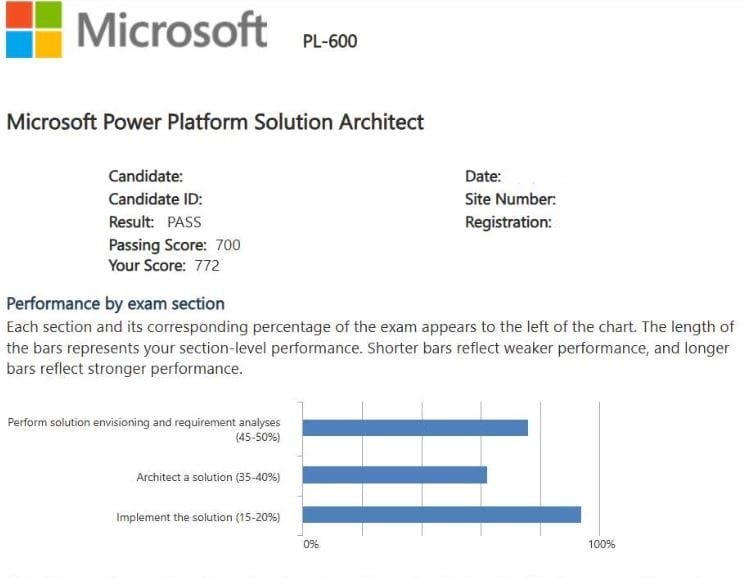Image resolution: width=745 pixels, height=578 pixels.
Task: Select the PL-600 exam code
Action: (x=329, y=41)
